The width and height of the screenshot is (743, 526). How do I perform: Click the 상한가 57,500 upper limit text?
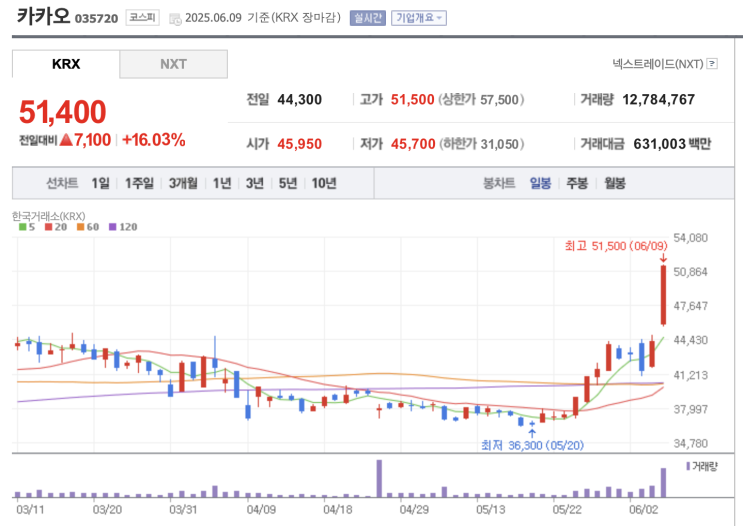[481, 100]
